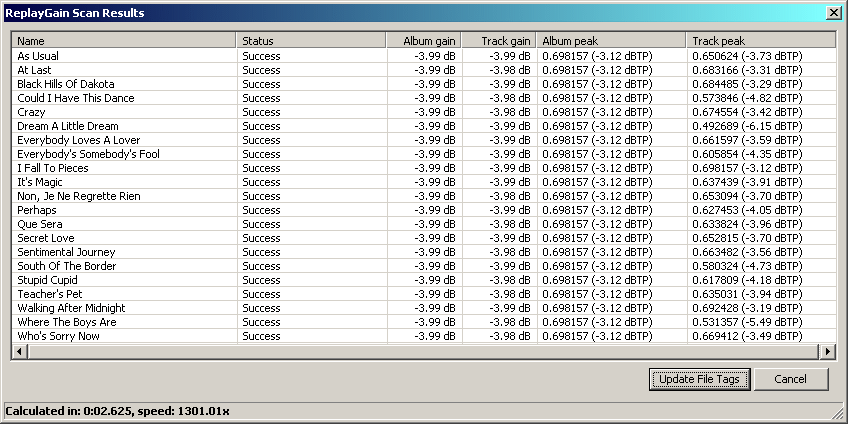
Task: Click track peak 0.635031 (-3.94 dBTP)
Action: coord(747,294)
